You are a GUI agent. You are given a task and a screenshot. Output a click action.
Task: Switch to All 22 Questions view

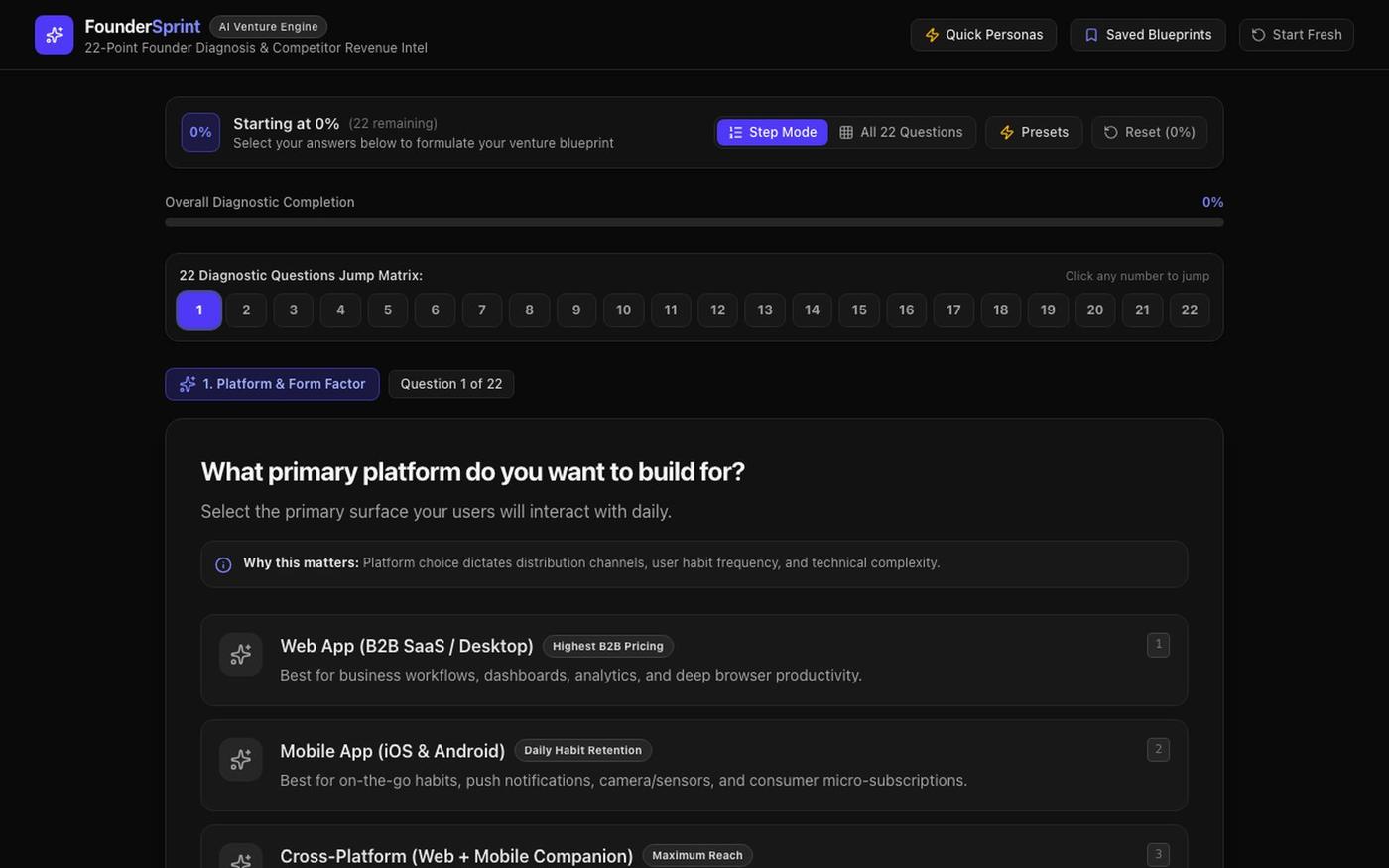[x=901, y=132]
